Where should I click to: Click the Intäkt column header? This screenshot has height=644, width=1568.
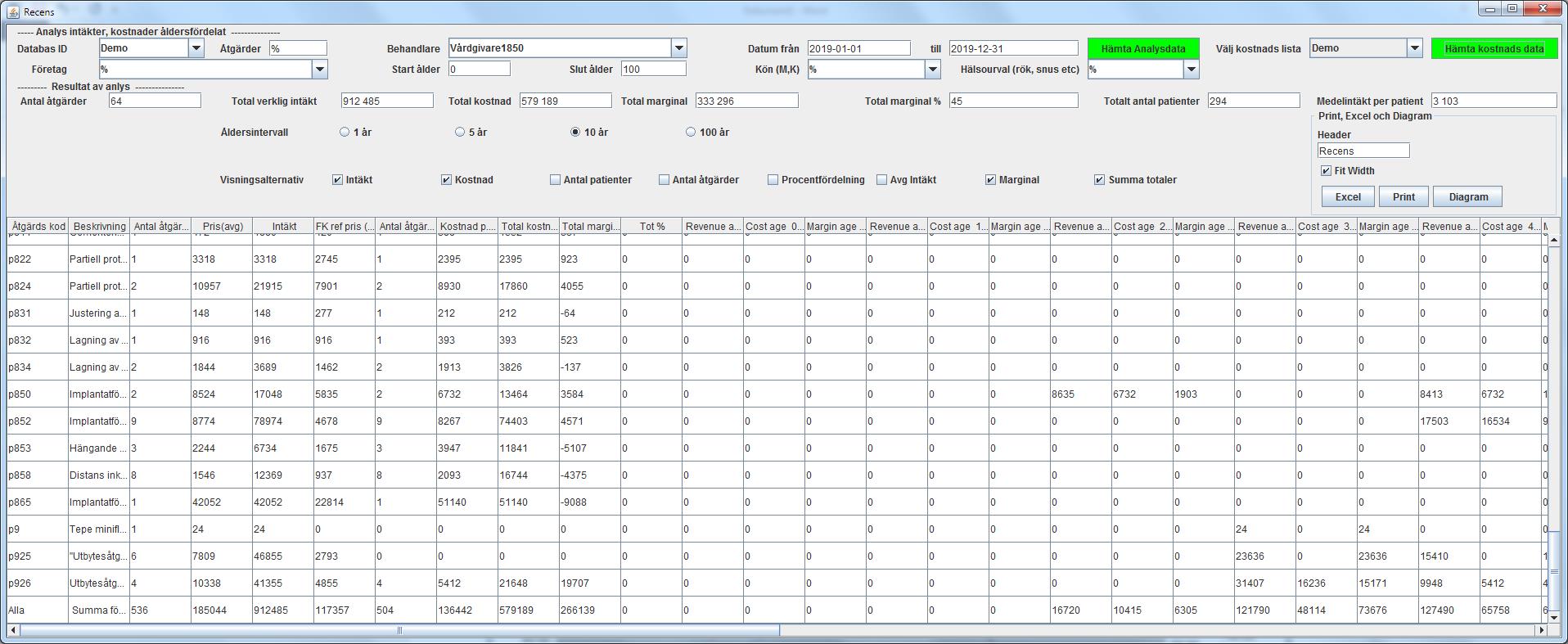[283, 227]
